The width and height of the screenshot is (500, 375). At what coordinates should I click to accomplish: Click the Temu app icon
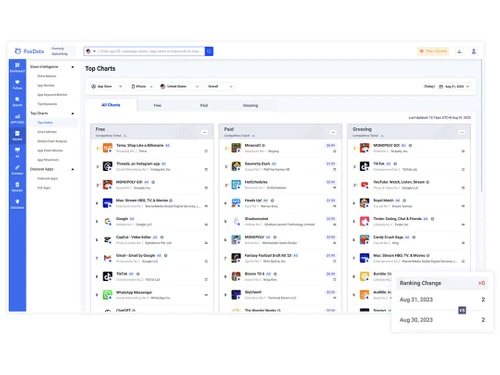click(107, 148)
